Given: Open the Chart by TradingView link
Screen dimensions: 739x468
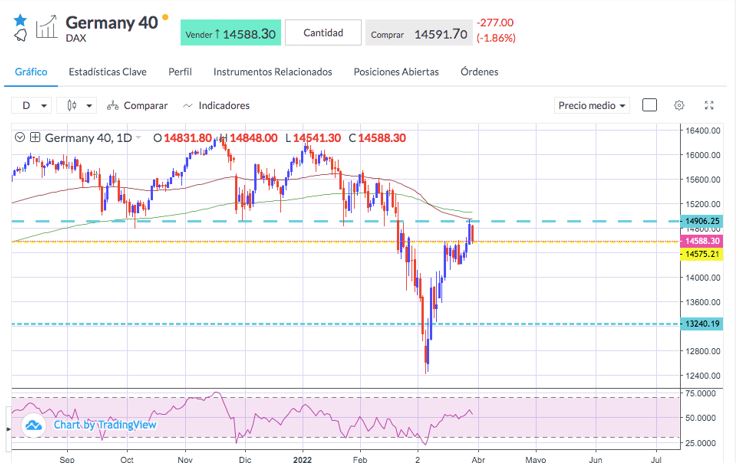Looking at the screenshot, I should pyautogui.click(x=105, y=425).
